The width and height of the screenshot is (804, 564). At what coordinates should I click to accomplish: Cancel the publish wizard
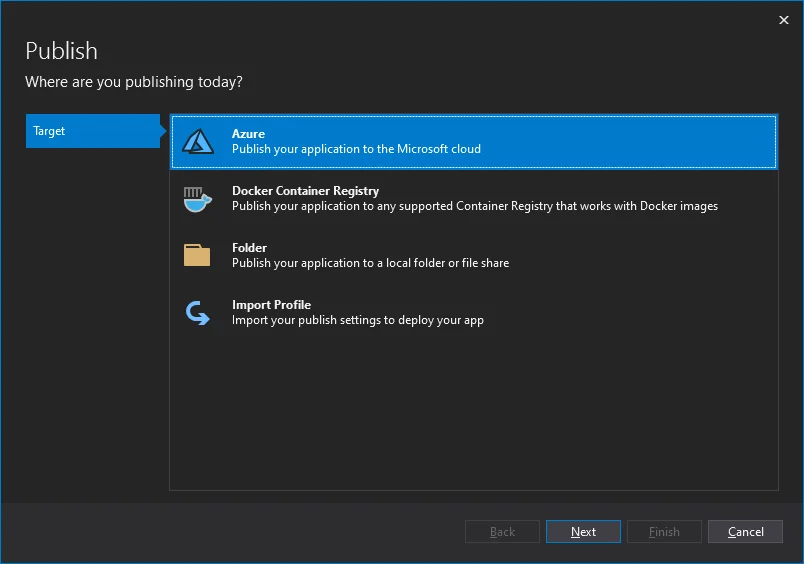pyautogui.click(x=745, y=532)
